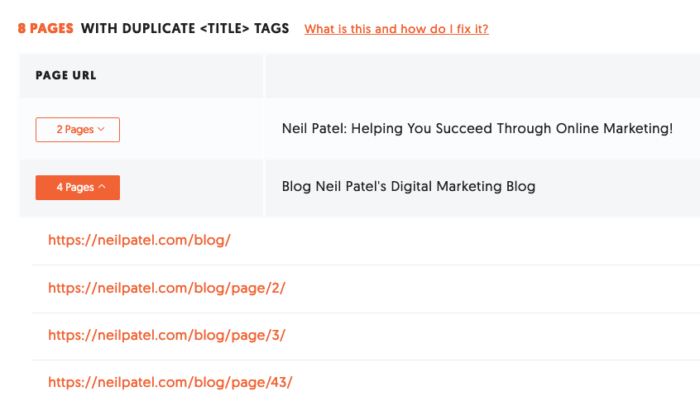Screen dimensions: 700x401
Task: Expand the 2 Pages dropdown button
Action: [x=78, y=129]
